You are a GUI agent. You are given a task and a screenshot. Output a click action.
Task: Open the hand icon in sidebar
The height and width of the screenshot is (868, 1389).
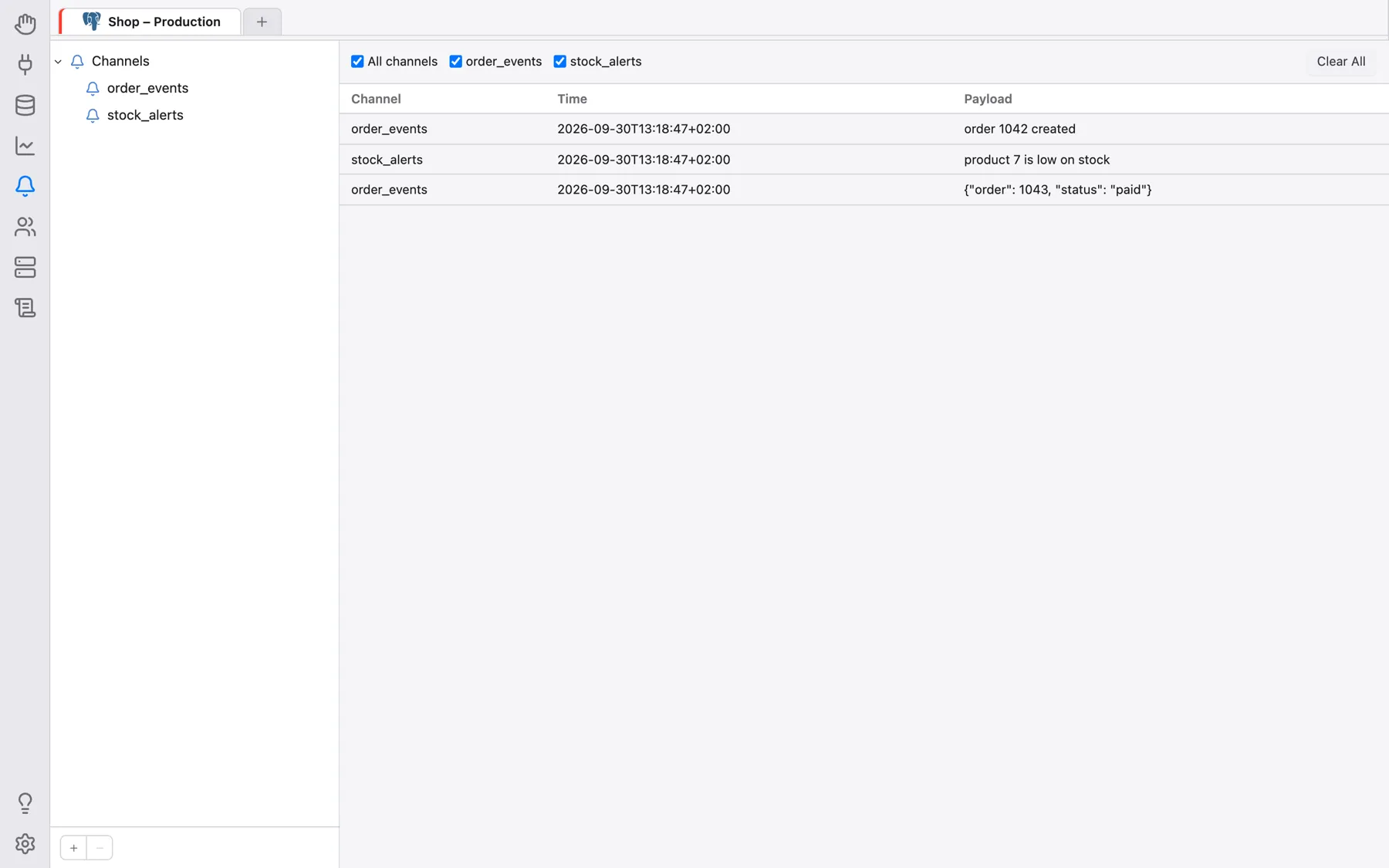coord(25,24)
